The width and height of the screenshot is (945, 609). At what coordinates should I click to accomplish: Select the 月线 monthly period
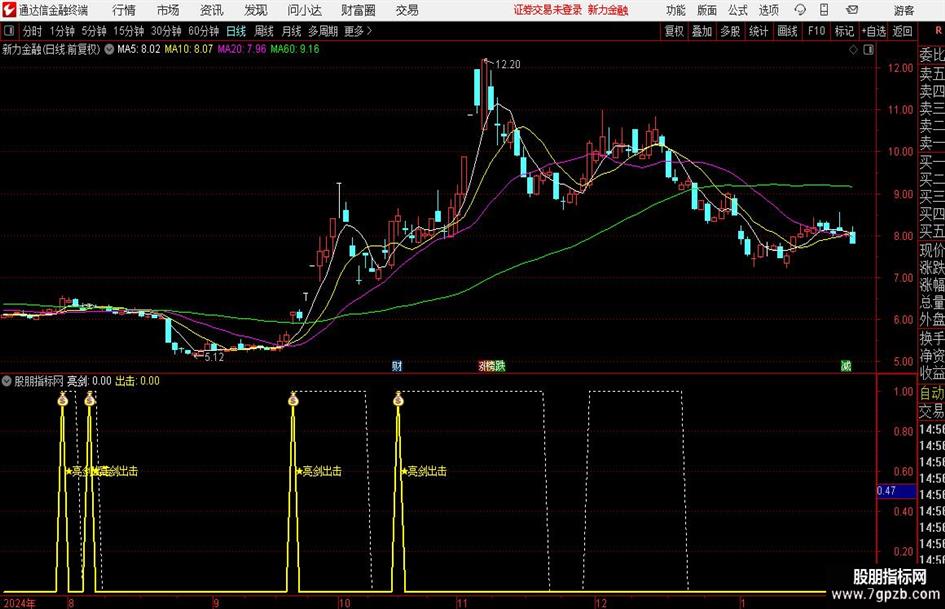[x=292, y=31]
